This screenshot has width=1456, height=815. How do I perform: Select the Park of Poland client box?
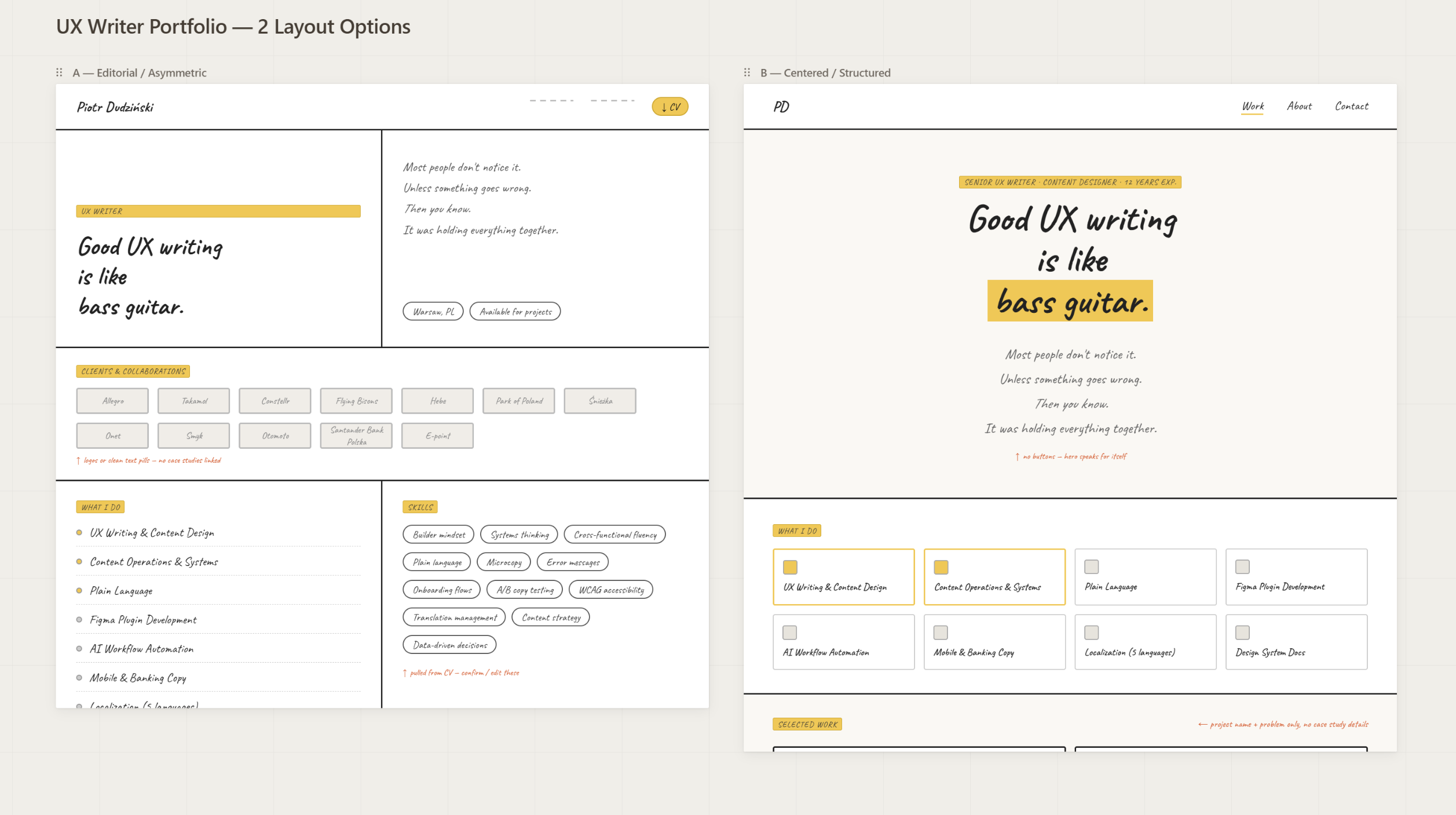519,401
